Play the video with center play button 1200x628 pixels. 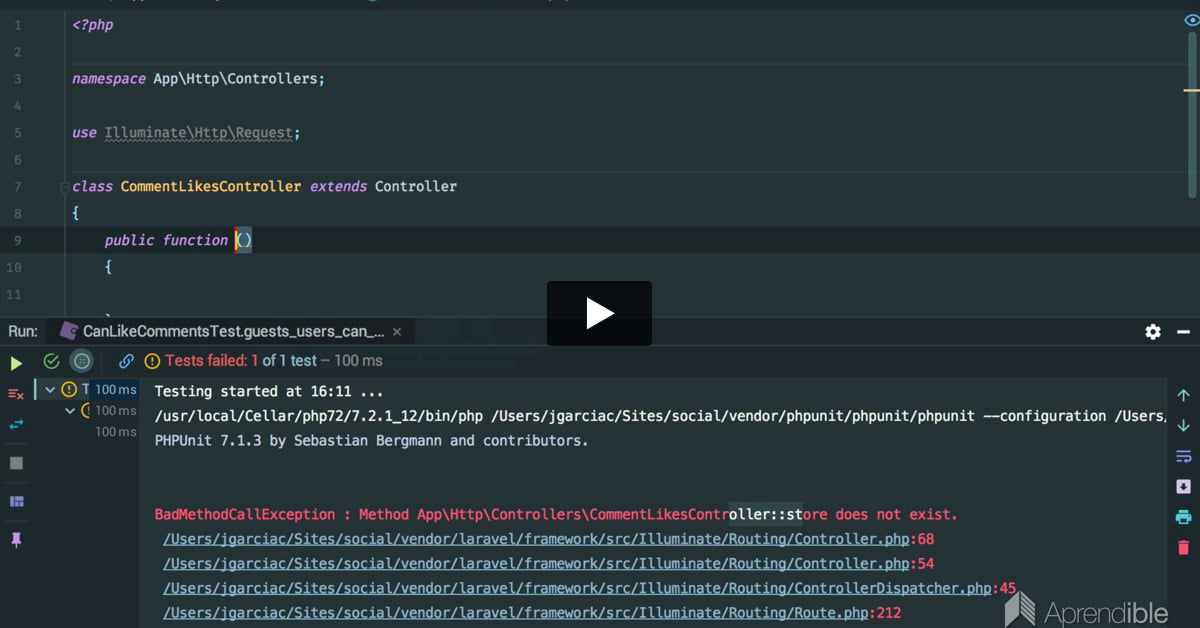[x=599, y=313]
